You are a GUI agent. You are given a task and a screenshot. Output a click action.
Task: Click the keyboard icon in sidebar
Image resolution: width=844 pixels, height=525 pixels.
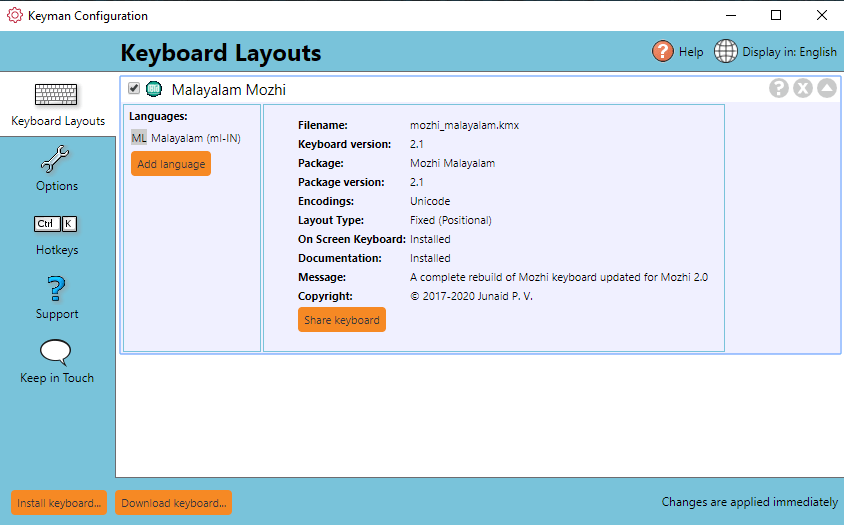(x=56, y=94)
